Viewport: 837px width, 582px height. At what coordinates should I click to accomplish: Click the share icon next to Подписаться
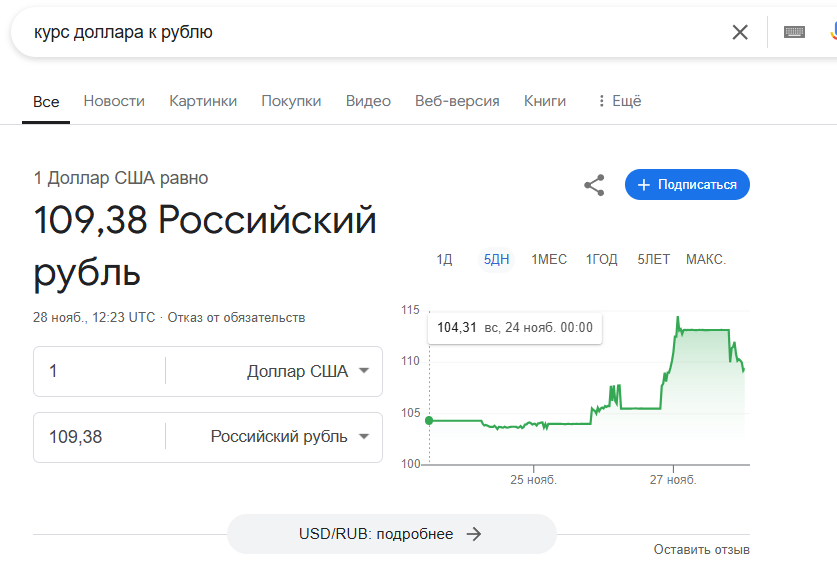[594, 185]
